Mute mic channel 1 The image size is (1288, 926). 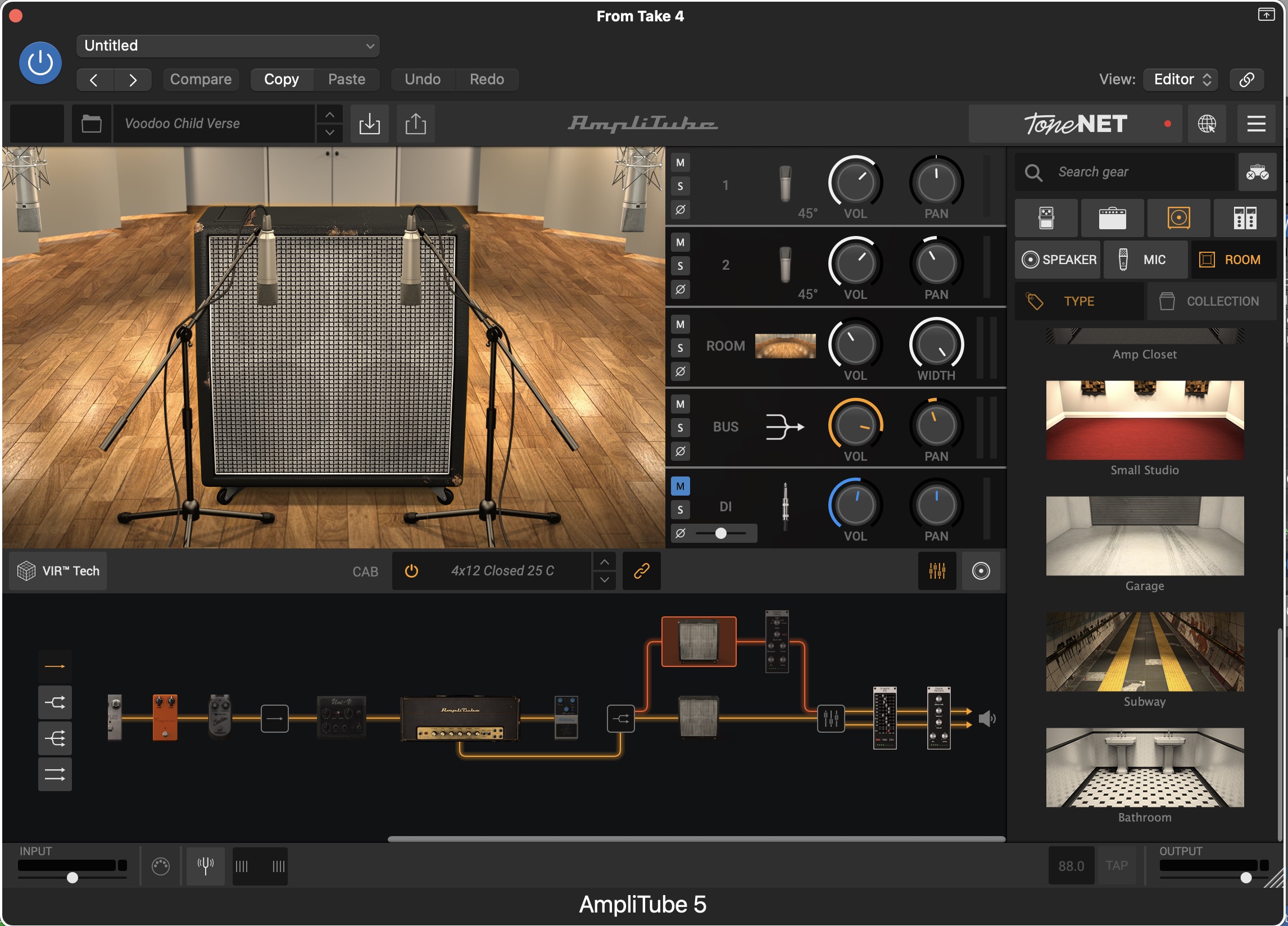click(681, 163)
